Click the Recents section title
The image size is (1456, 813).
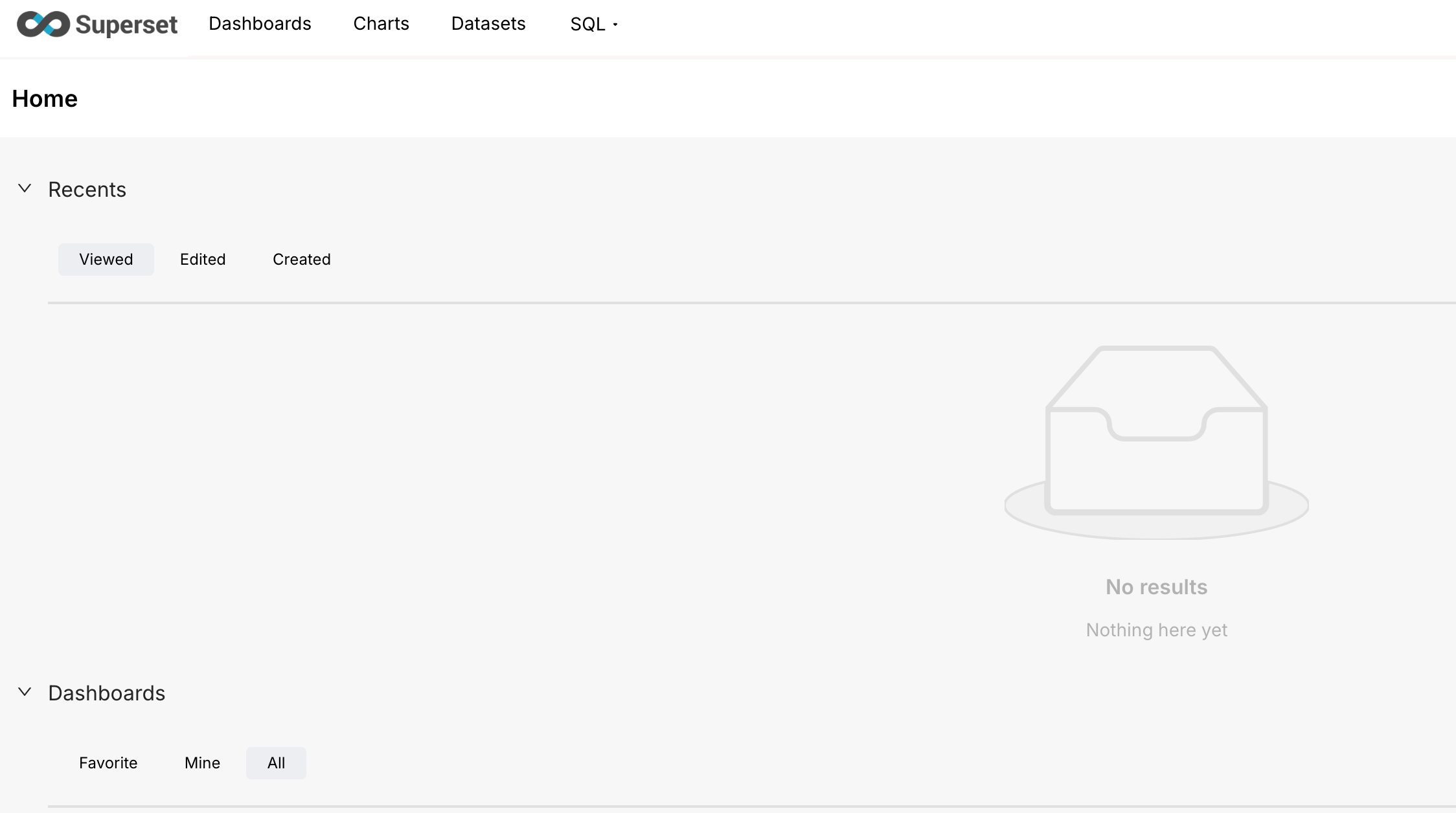click(x=87, y=190)
